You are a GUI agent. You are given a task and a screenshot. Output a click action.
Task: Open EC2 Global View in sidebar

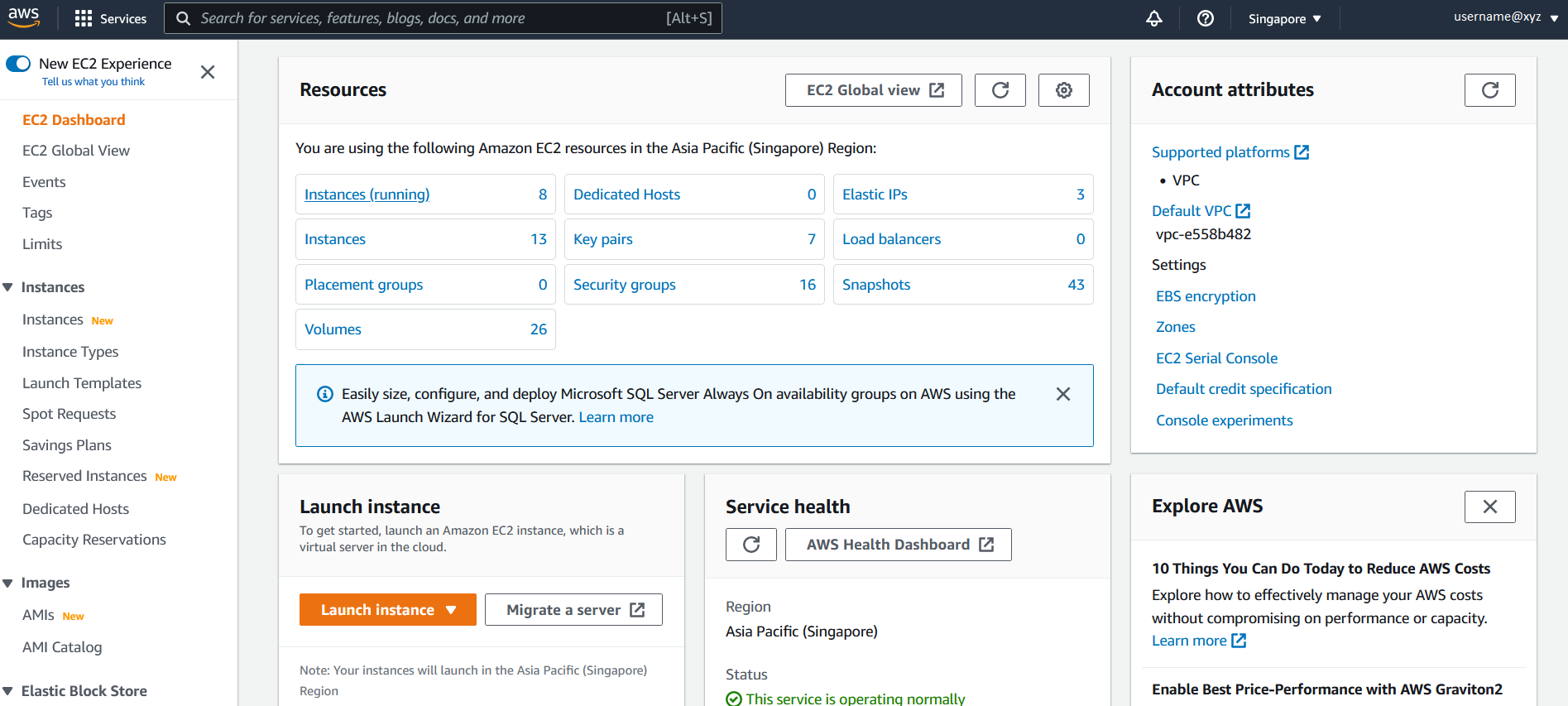point(76,151)
